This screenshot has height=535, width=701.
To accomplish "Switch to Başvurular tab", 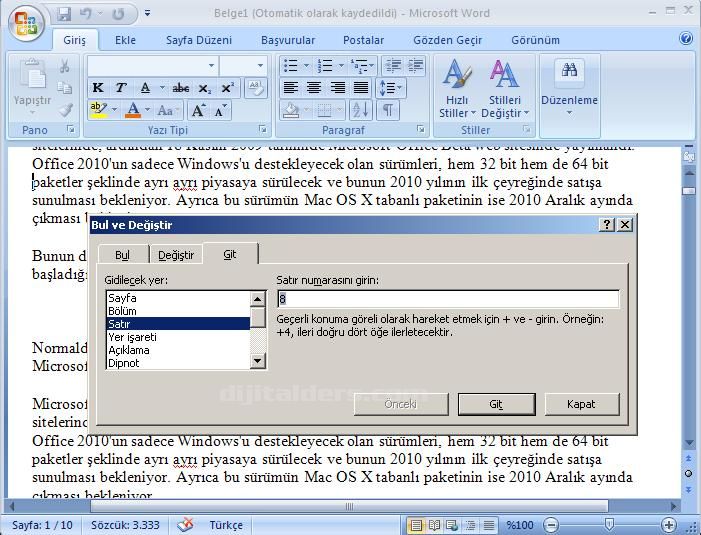I will 288,40.
